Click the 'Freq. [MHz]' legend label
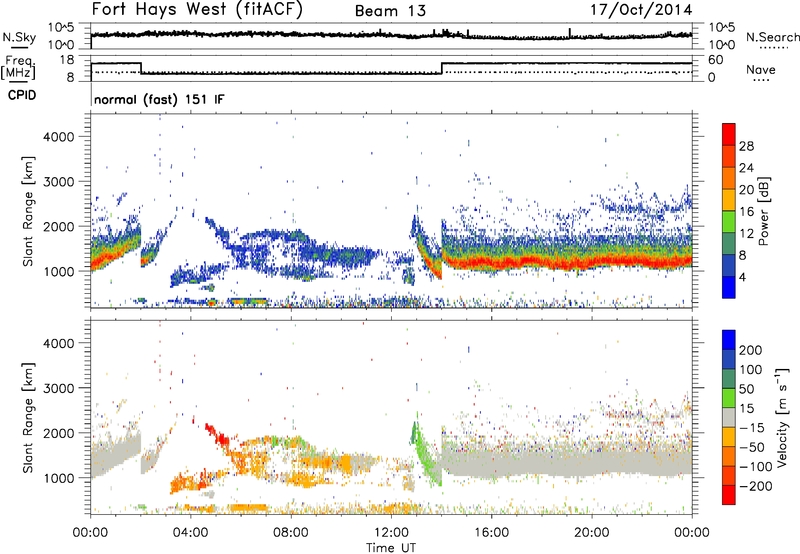Screen dimensions: 800x554 18,68
